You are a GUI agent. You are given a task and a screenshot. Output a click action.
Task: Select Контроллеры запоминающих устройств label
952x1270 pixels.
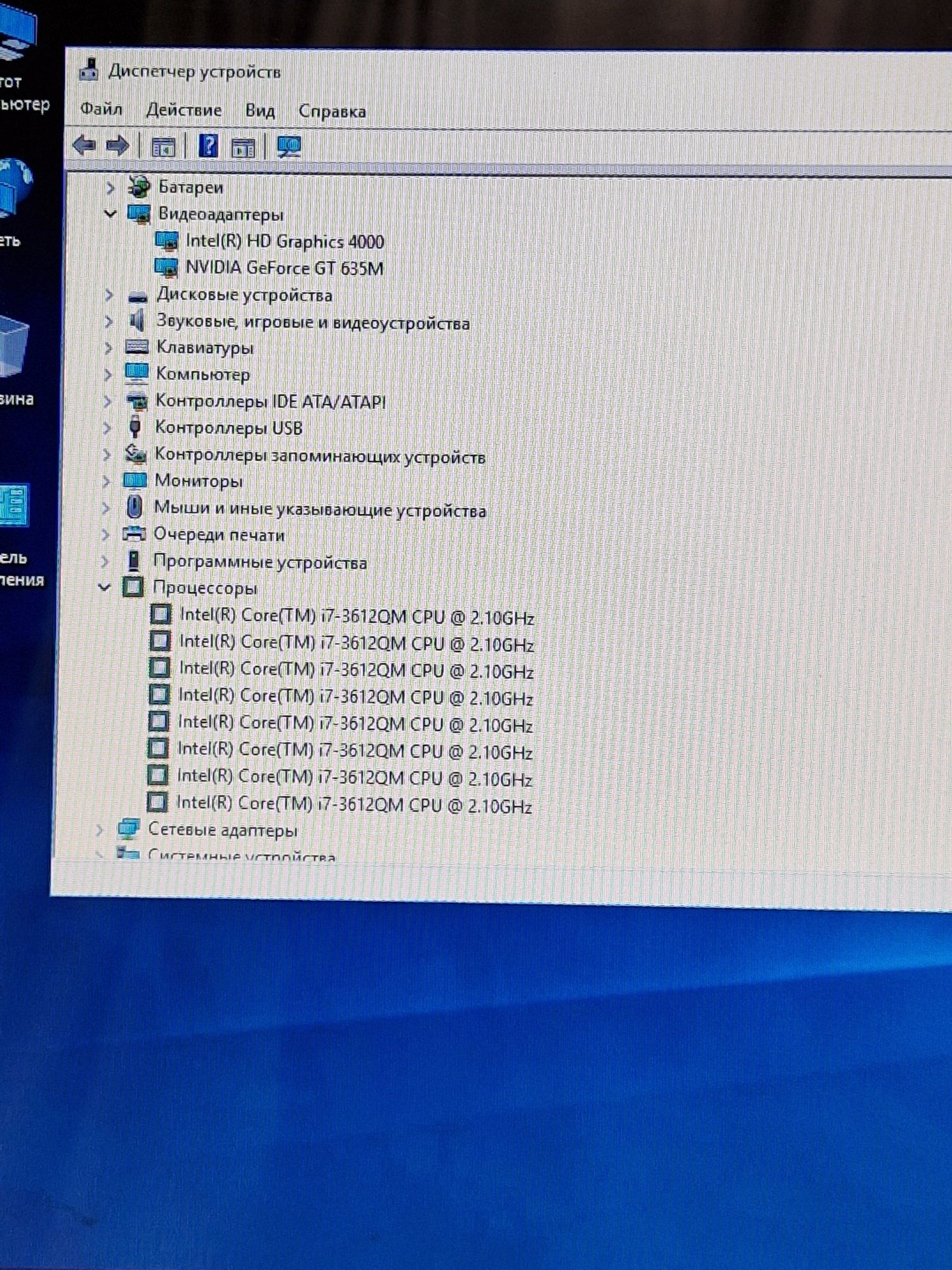(320, 455)
